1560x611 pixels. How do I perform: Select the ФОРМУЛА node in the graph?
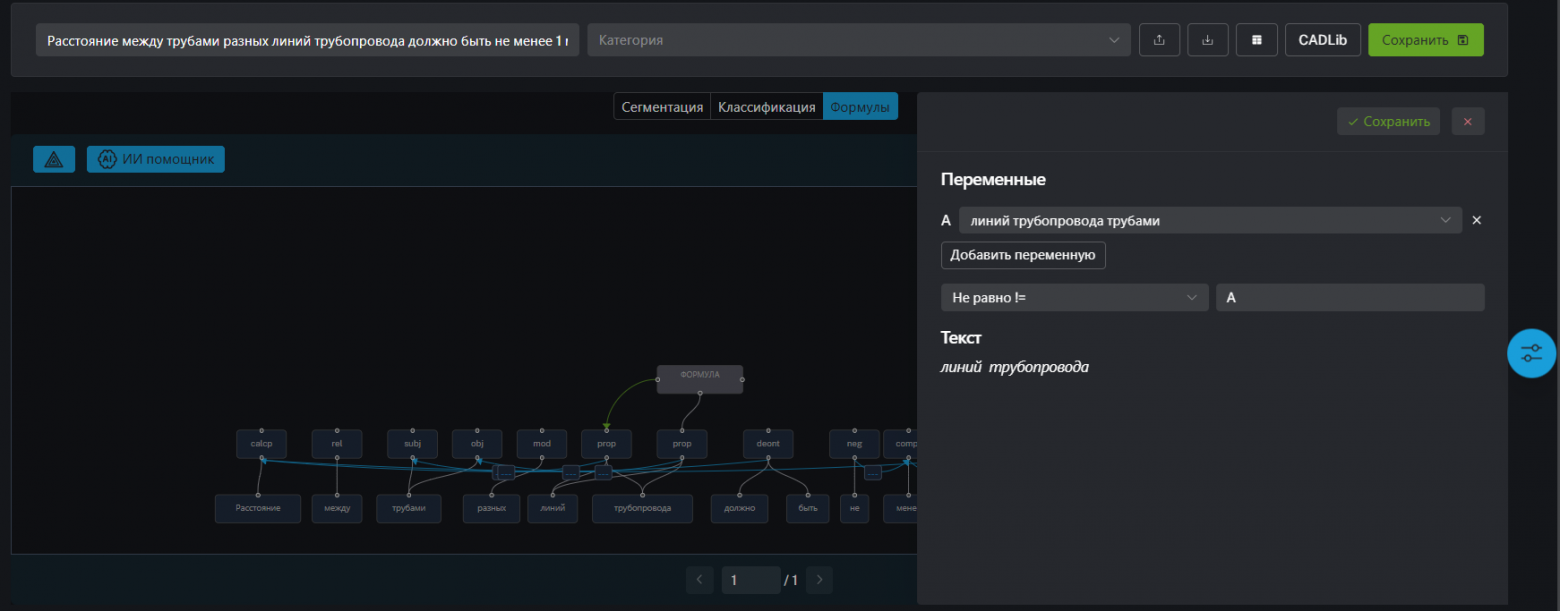point(700,378)
